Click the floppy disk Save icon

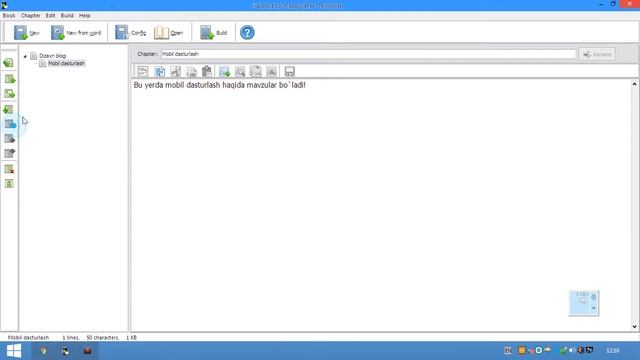[289, 71]
